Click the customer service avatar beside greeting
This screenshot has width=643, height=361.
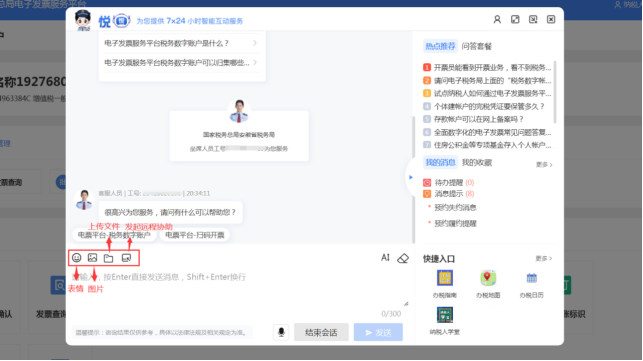84,200
